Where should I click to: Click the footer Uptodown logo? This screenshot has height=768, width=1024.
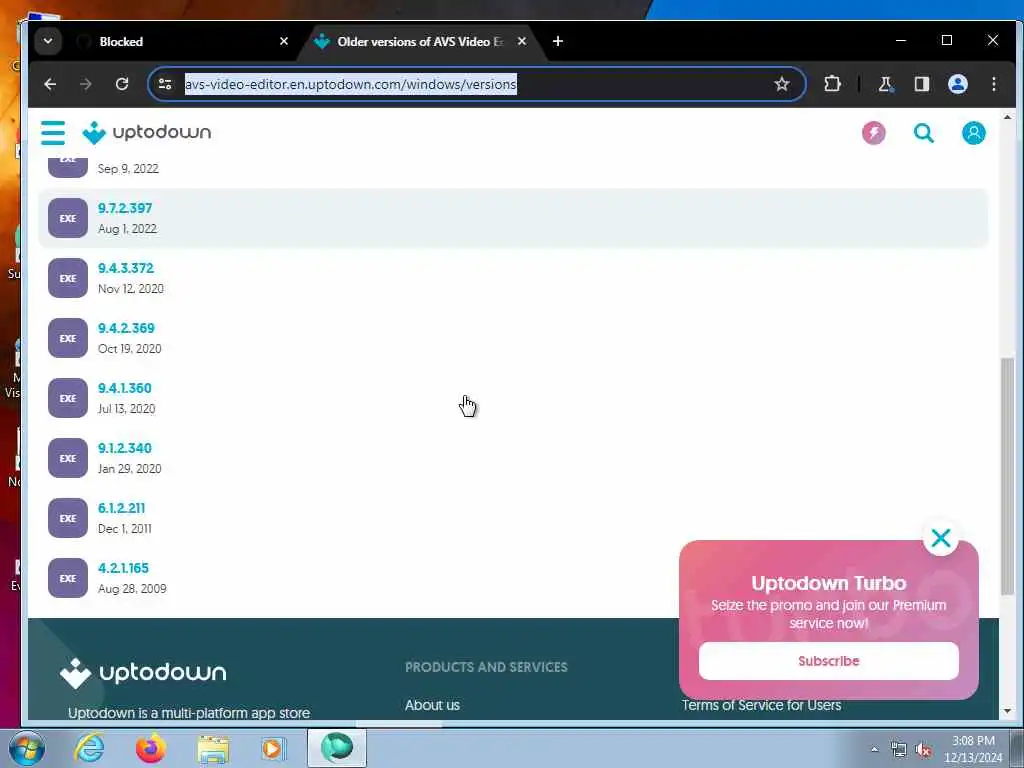coord(143,673)
